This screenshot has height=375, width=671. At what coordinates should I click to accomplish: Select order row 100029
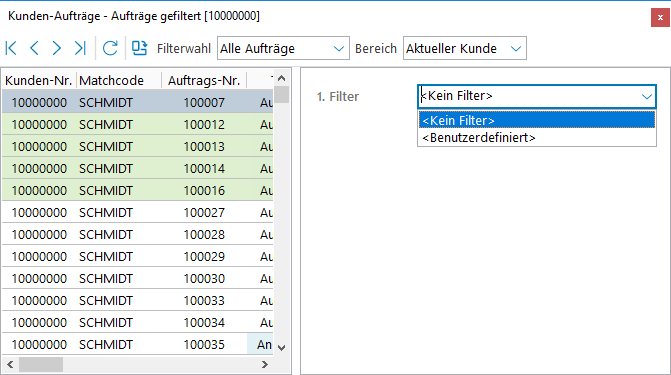point(137,256)
